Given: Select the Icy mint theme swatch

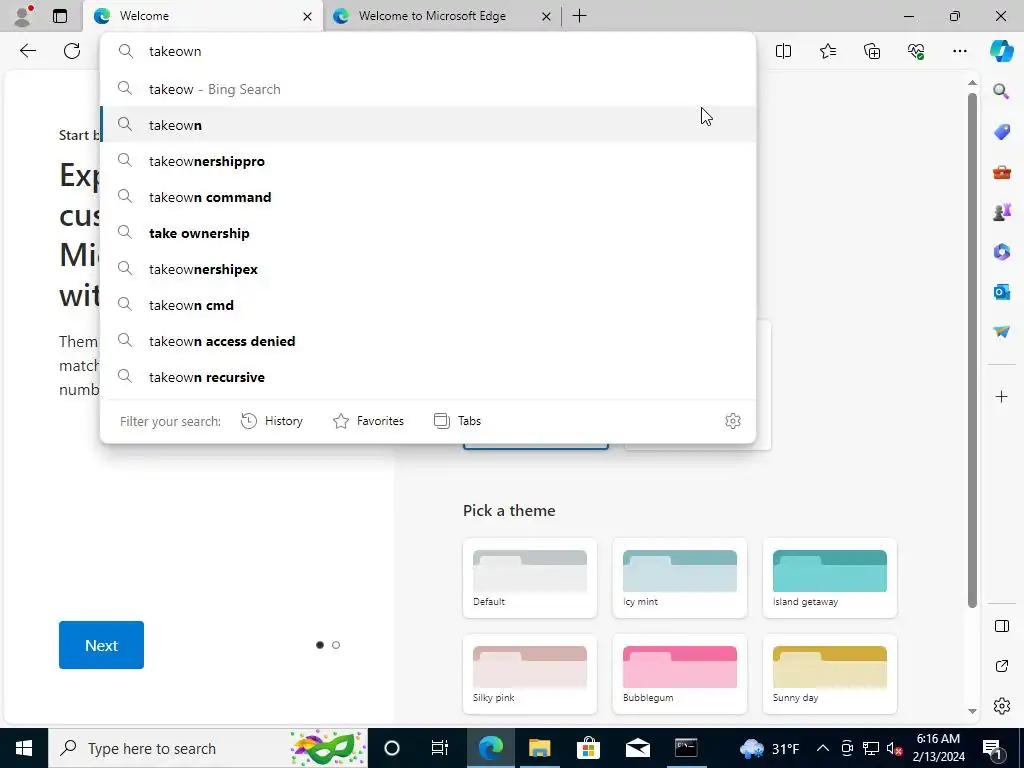Looking at the screenshot, I should [x=680, y=578].
